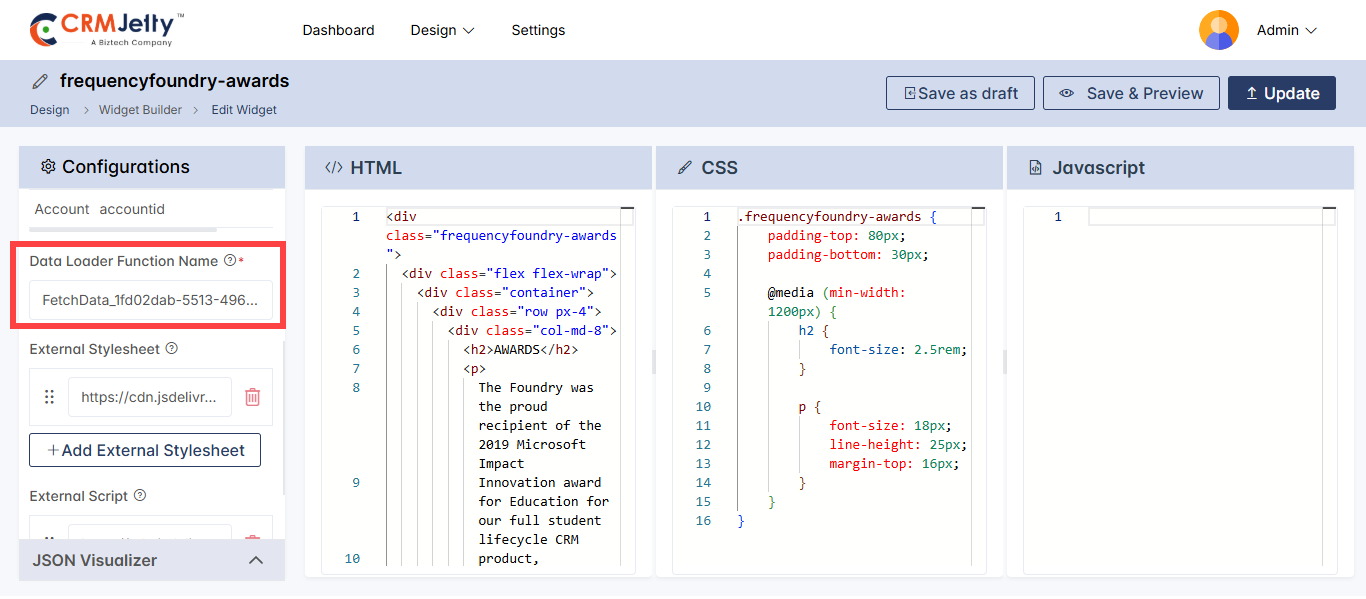1366x599 pixels.
Task: Go to the Dashboard menu item
Action: [338, 30]
